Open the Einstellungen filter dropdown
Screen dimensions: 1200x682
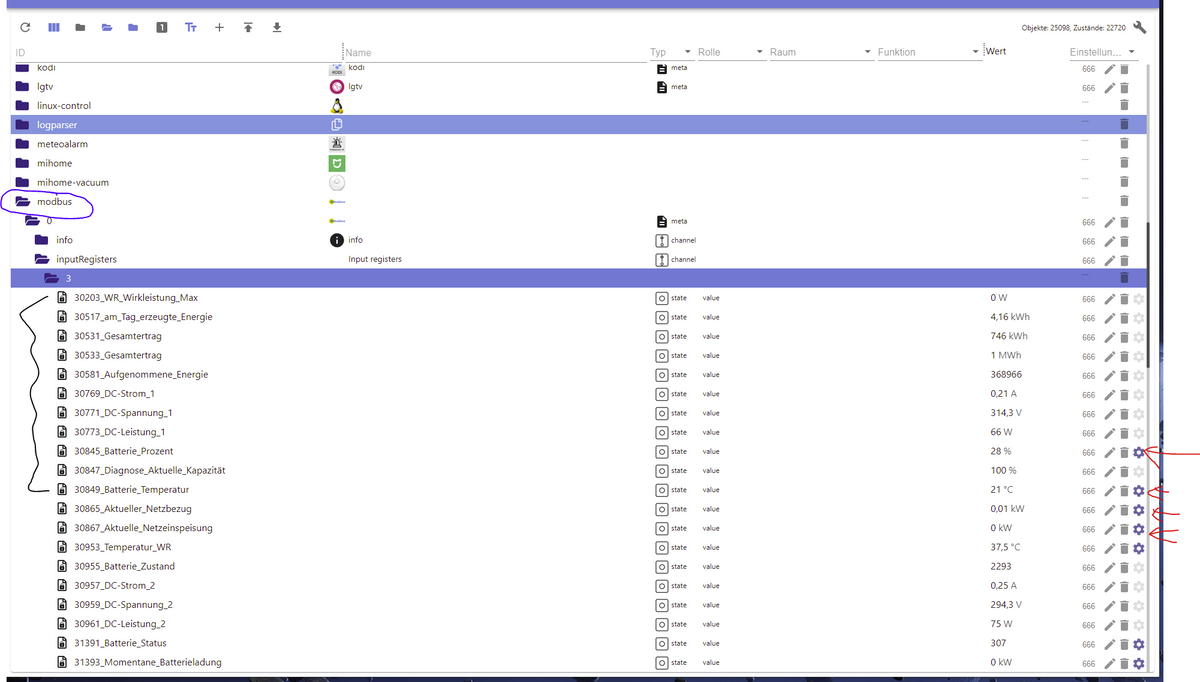pyautogui.click(x=1103, y=52)
